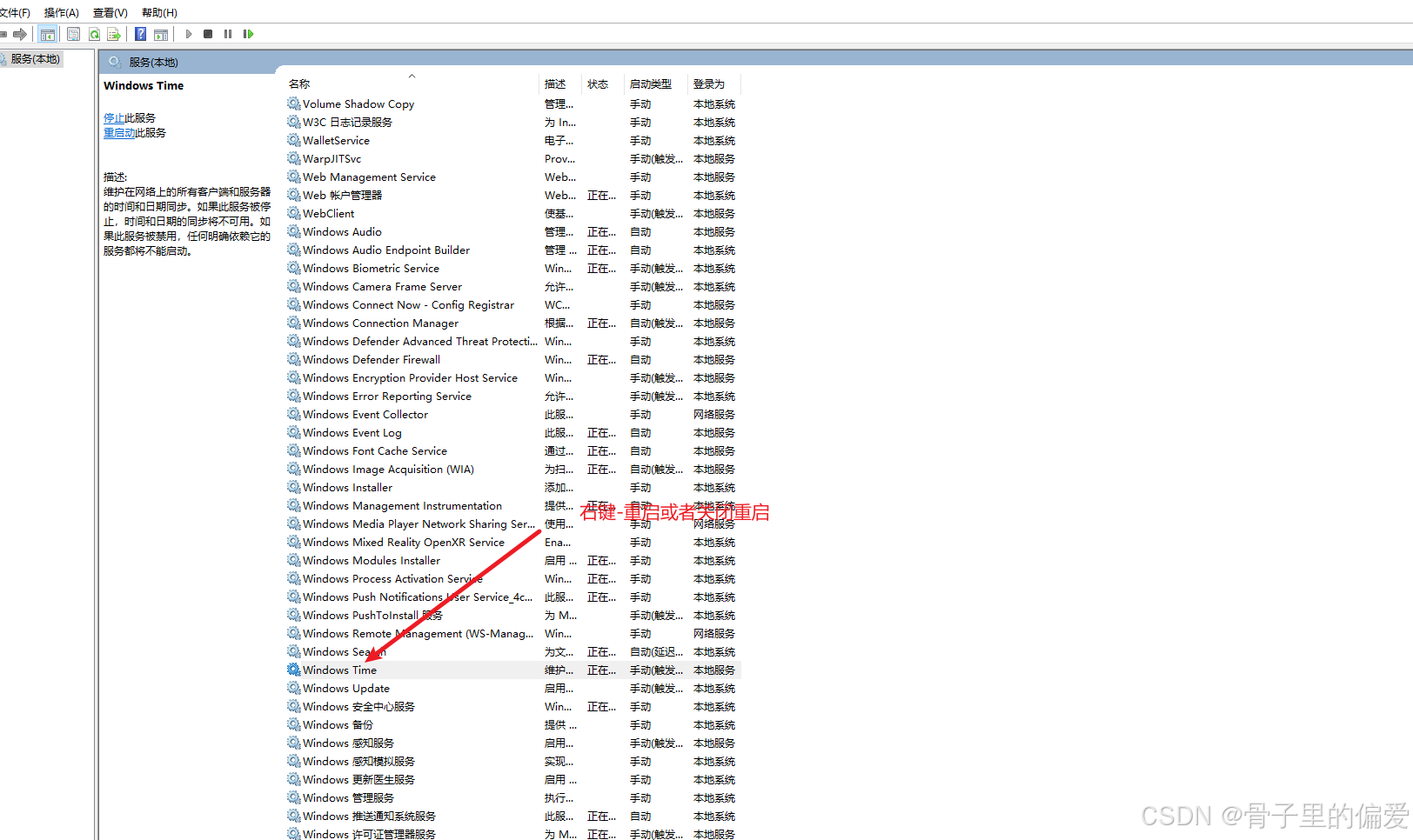Open the blue Help question mark icon
Viewport: 1413px width, 840px height.
point(140,34)
